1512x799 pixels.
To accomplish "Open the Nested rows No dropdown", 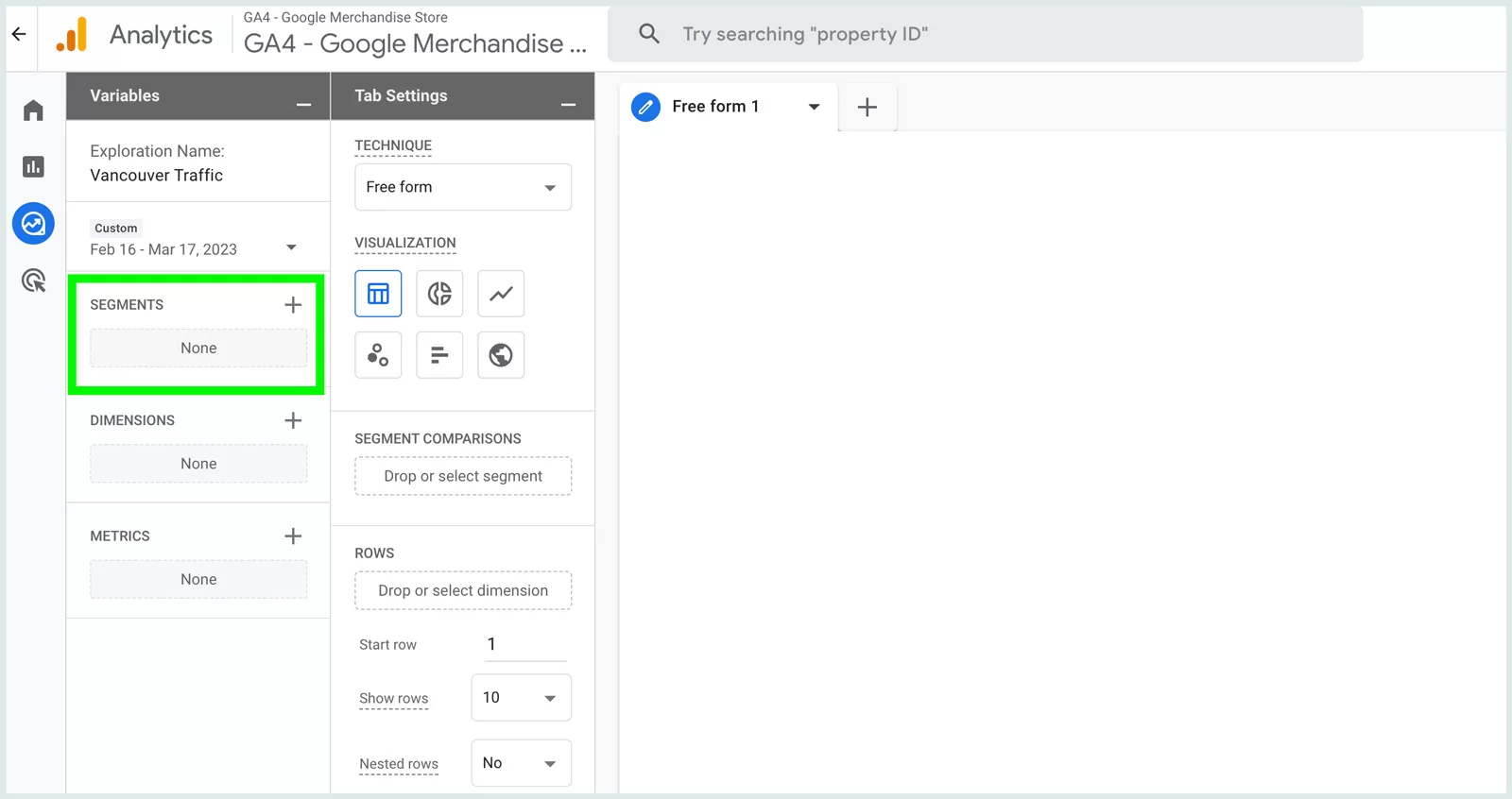I will tap(522, 763).
